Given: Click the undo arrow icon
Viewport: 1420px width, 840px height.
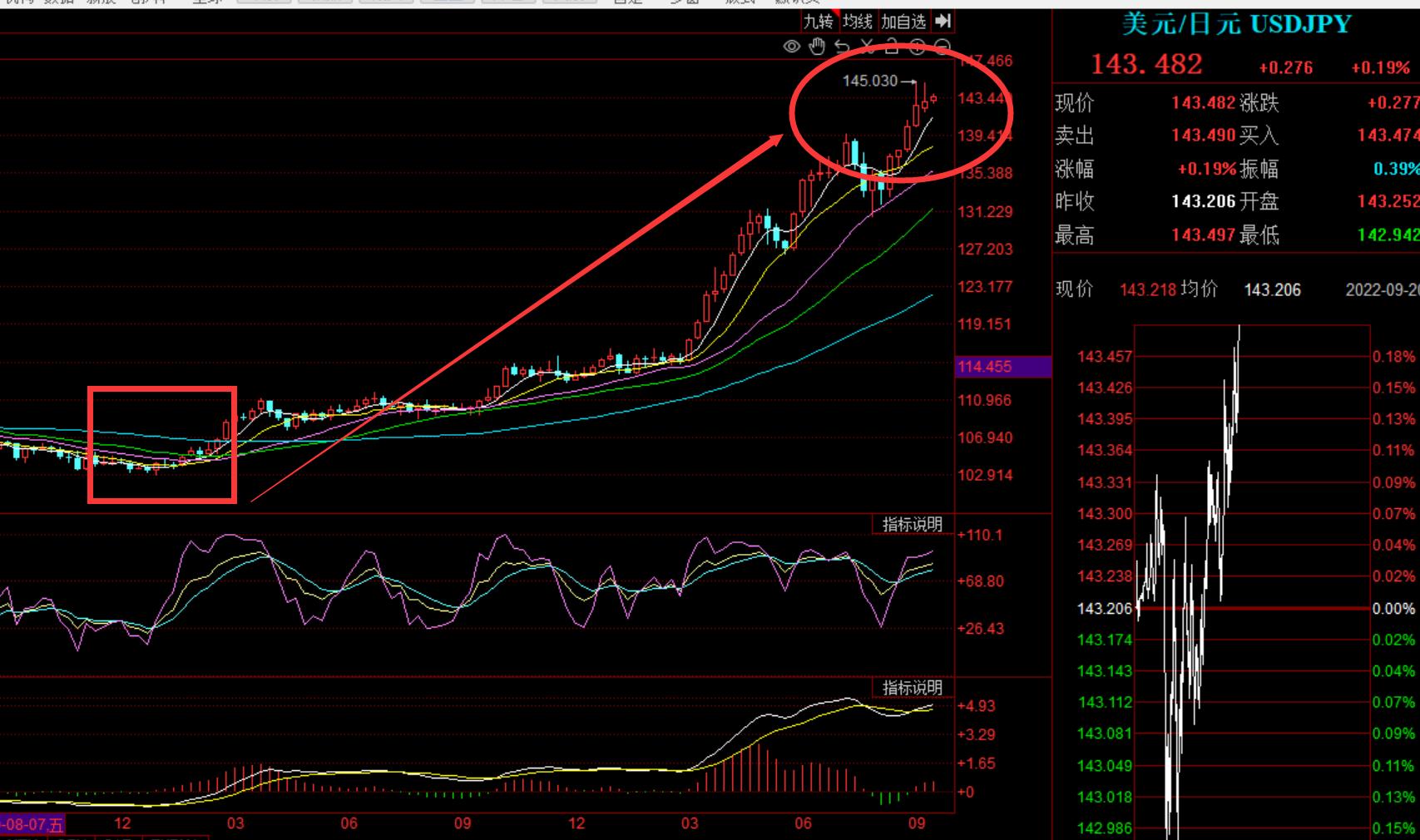Looking at the screenshot, I should click(842, 47).
